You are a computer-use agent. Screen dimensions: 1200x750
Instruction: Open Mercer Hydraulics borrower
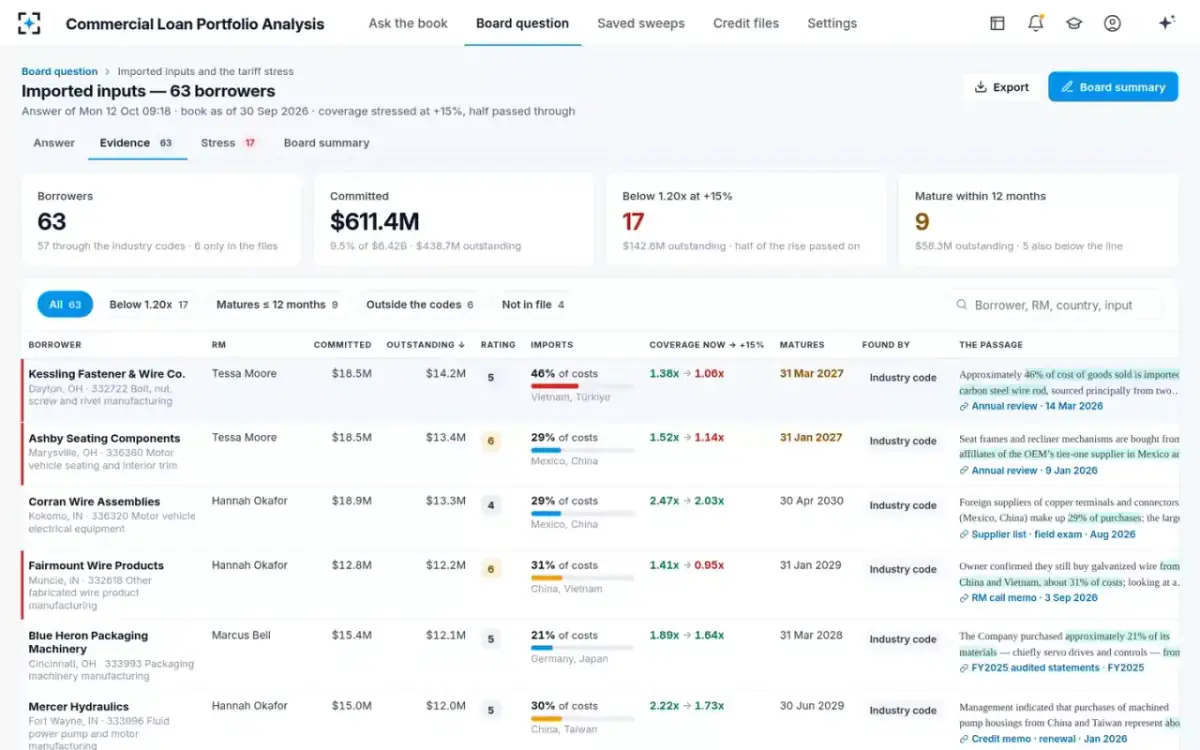(x=79, y=707)
